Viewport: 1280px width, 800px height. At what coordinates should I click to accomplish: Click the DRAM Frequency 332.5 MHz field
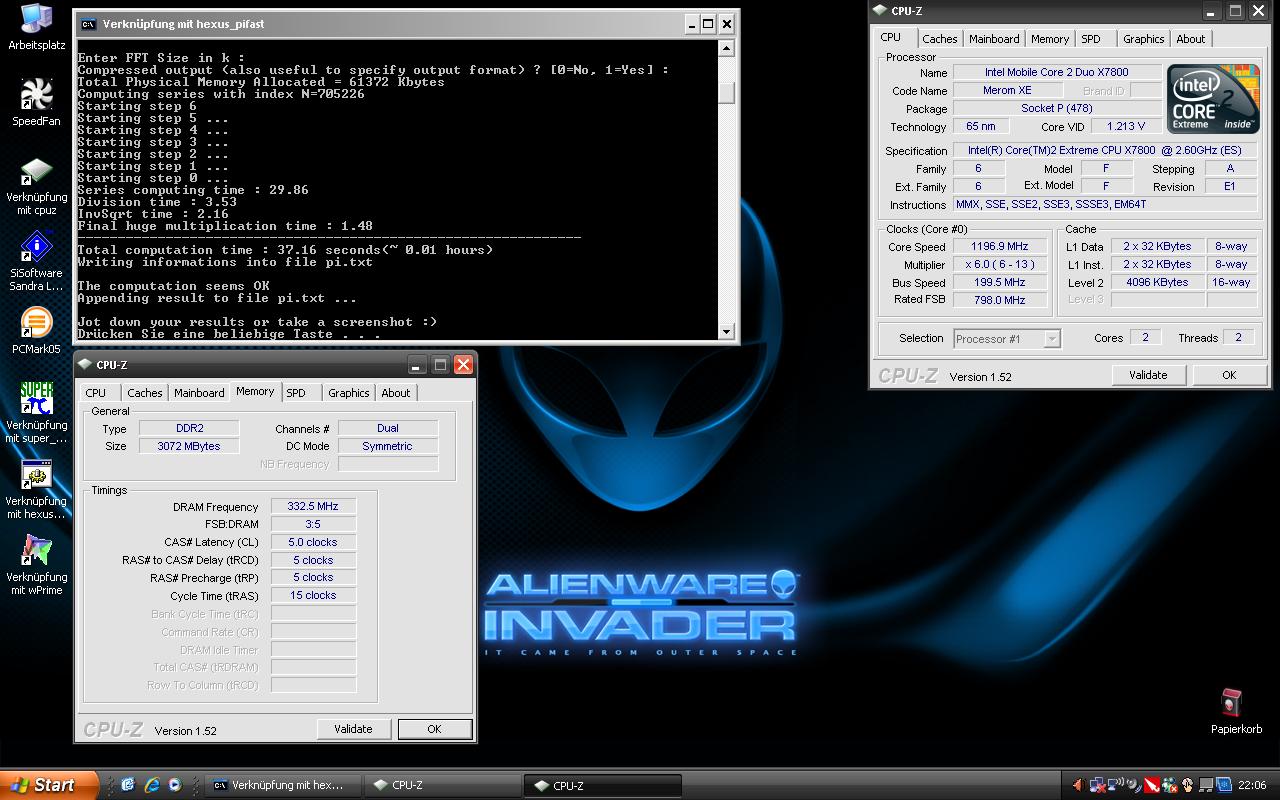coord(313,507)
